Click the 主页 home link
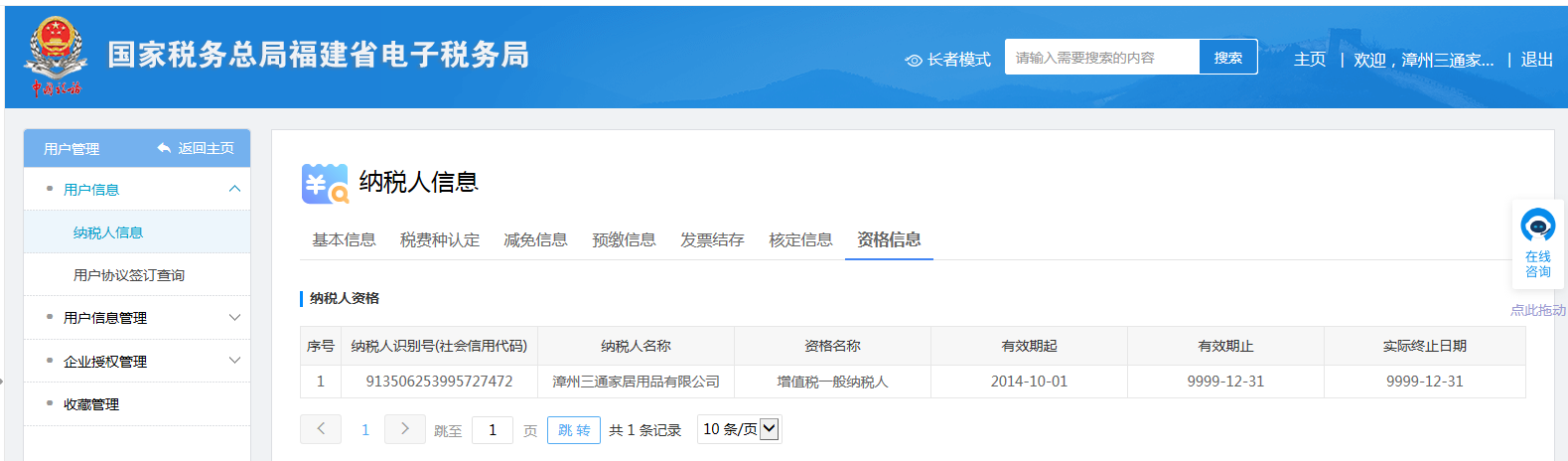Viewport: 1568px width, 461px height. pyautogui.click(x=1309, y=60)
